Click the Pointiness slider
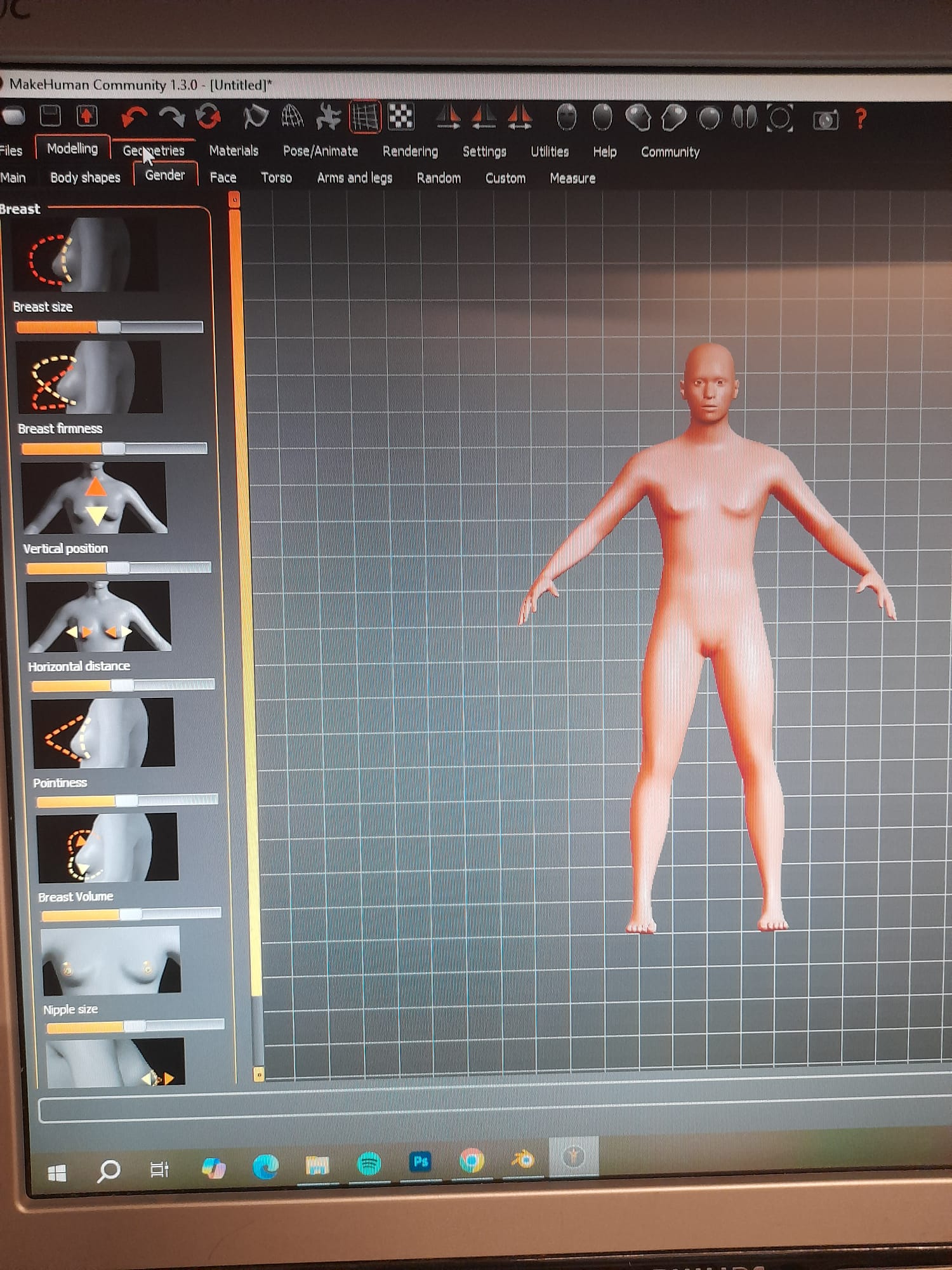 point(127,800)
